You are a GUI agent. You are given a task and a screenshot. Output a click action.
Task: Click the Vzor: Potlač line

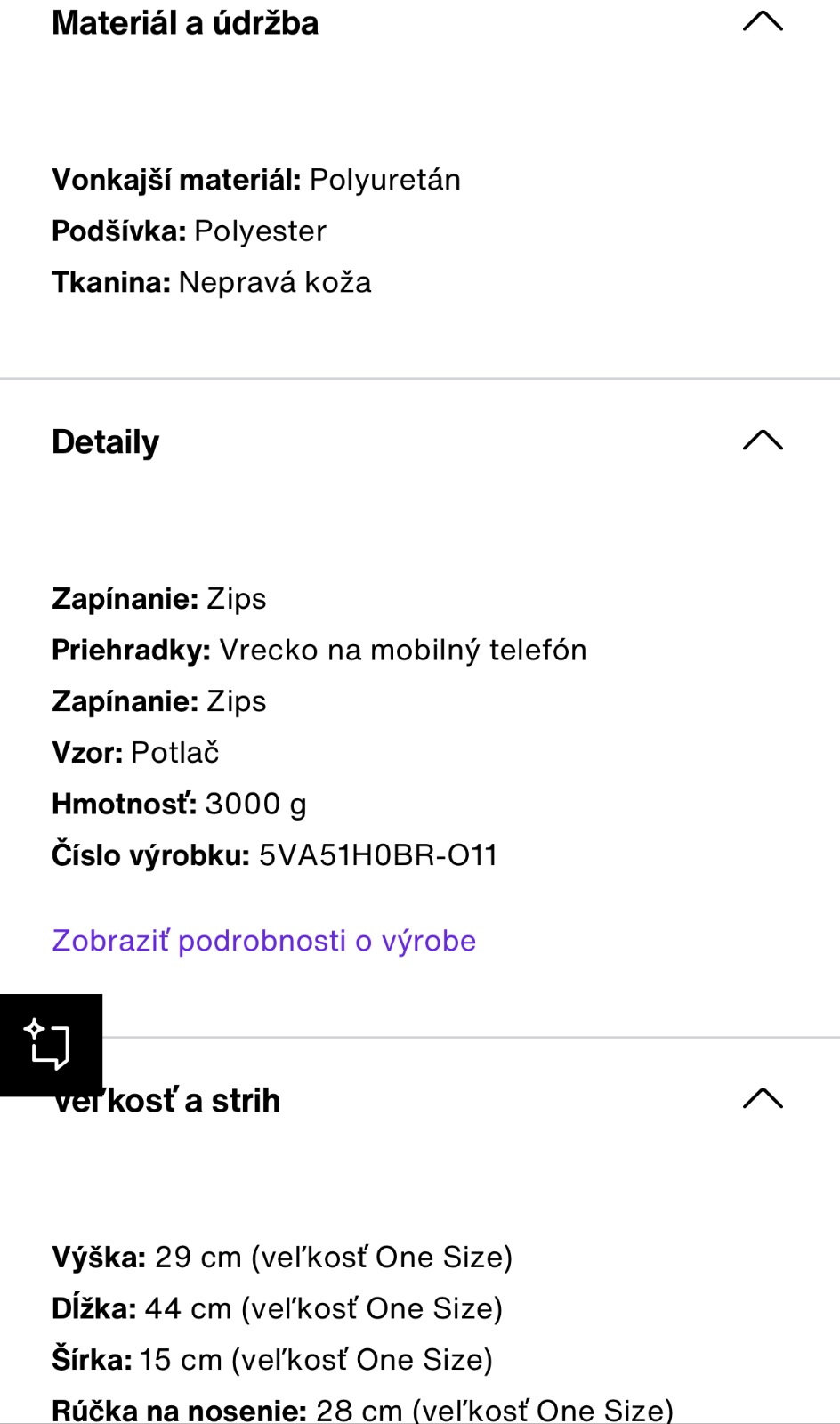pyautogui.click(x=135, y=753)
